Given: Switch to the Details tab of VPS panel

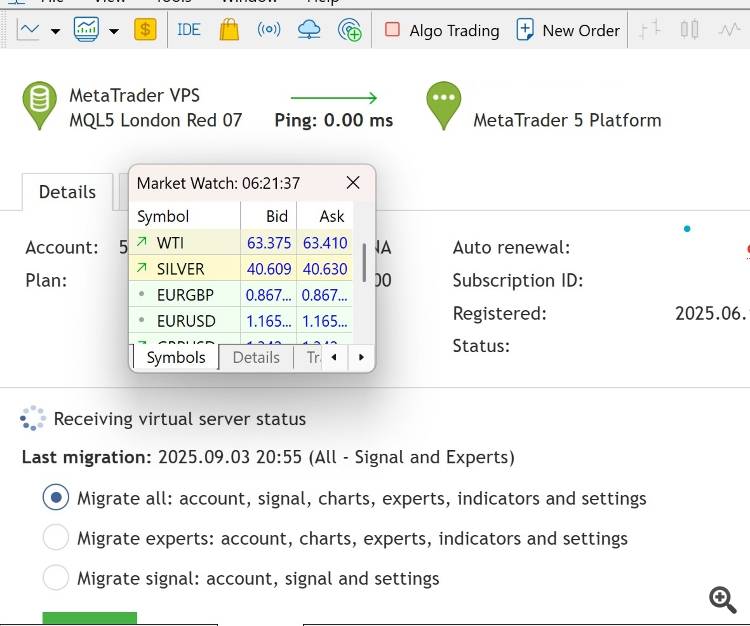Looking at the screenshot, I should tap(67, 192).
